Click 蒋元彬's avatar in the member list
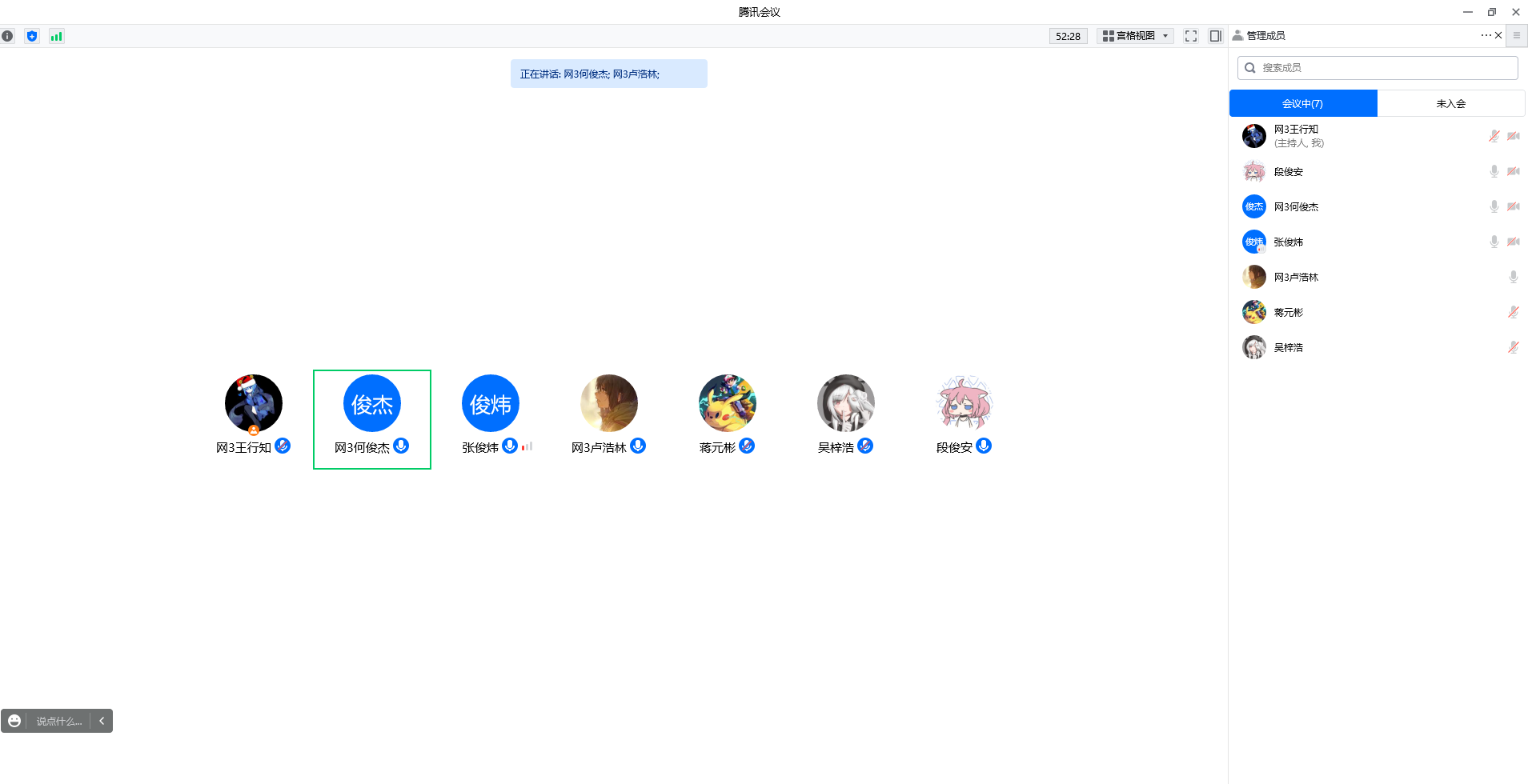 (1254, 312)
